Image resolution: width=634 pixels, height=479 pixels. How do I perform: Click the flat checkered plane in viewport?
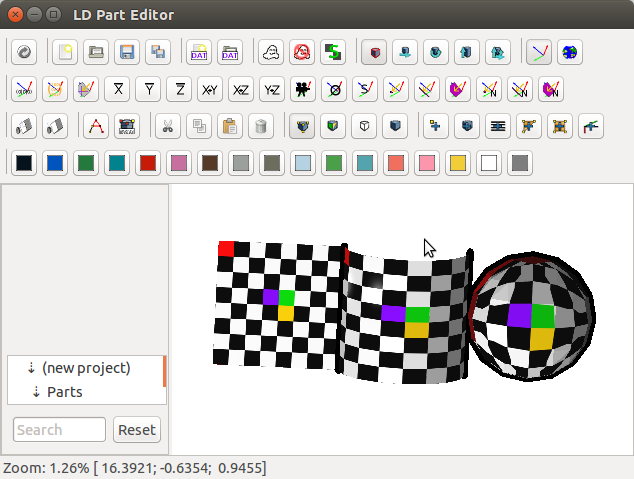[277, 304]
